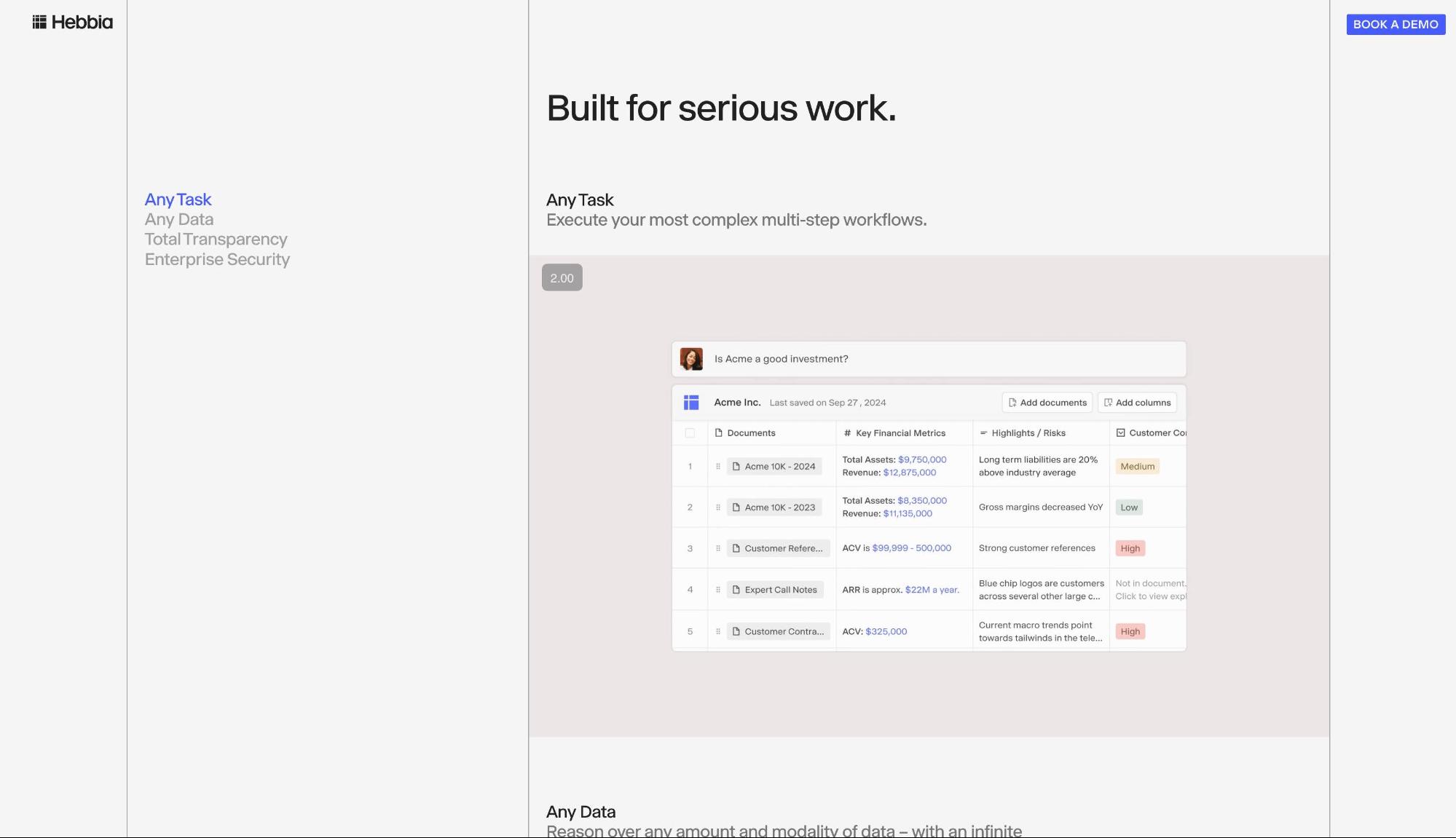Click the checkbox icon in Customer column header
The image size is (1456, 838).
point(1120,433)
